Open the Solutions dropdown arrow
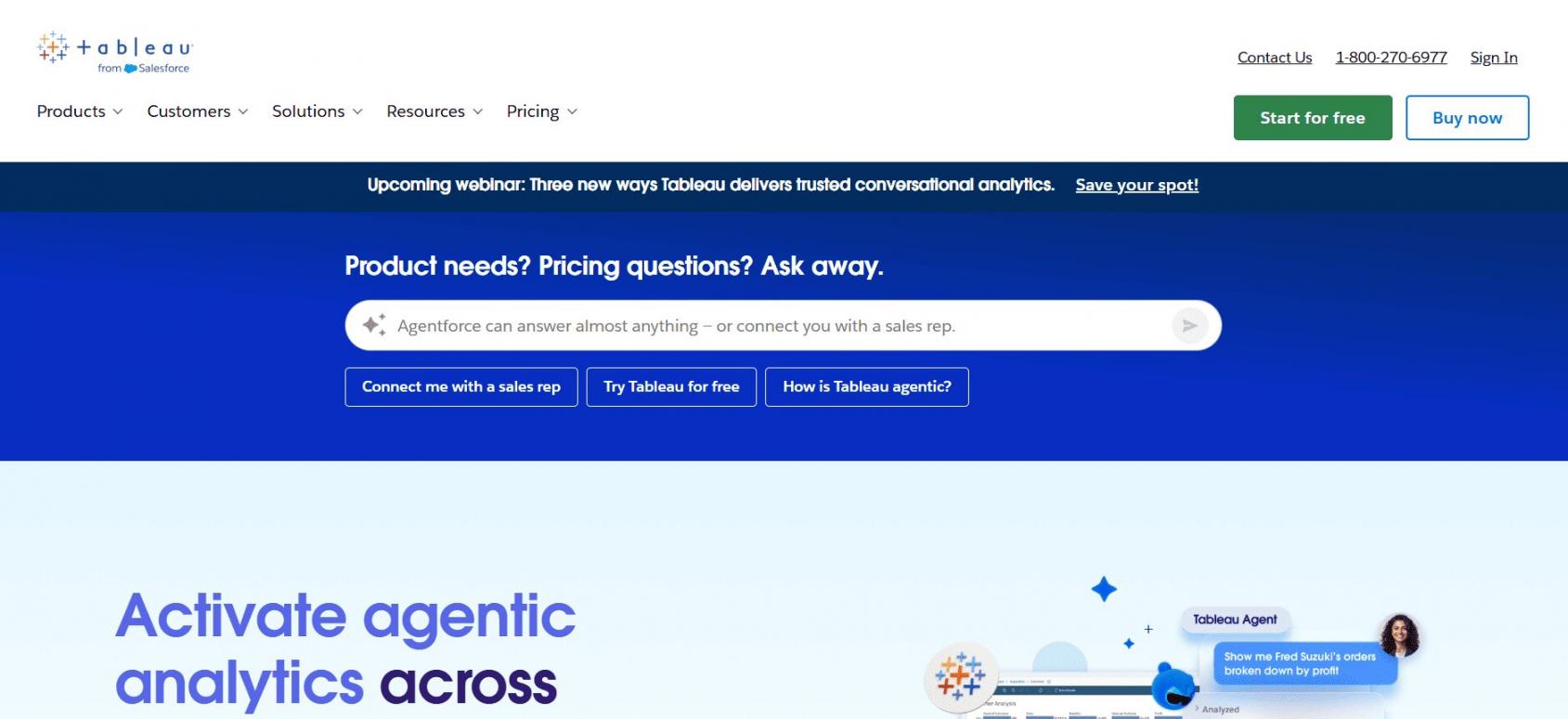This screenshot has width=1568, height=719. coord(357,111)
